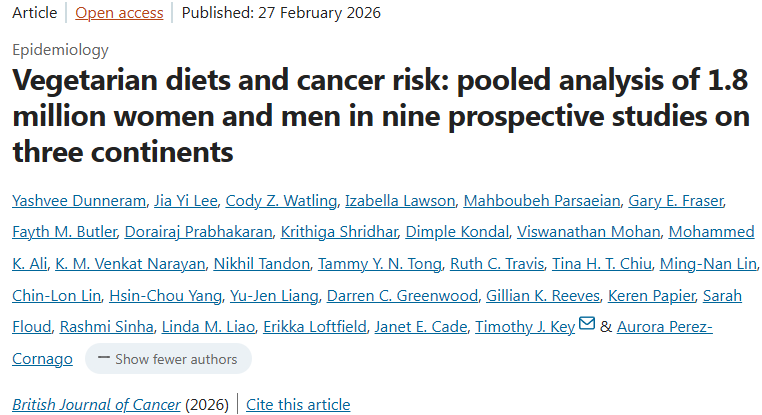Viewport: 762px width, 415px height.
Task: Open author Janet E. Cade
Action: [418, 327]
